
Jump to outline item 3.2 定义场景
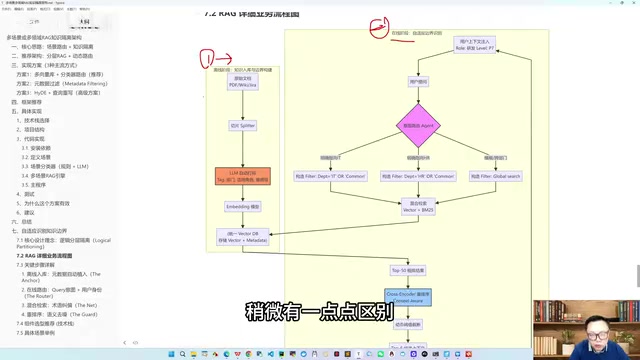36,158
